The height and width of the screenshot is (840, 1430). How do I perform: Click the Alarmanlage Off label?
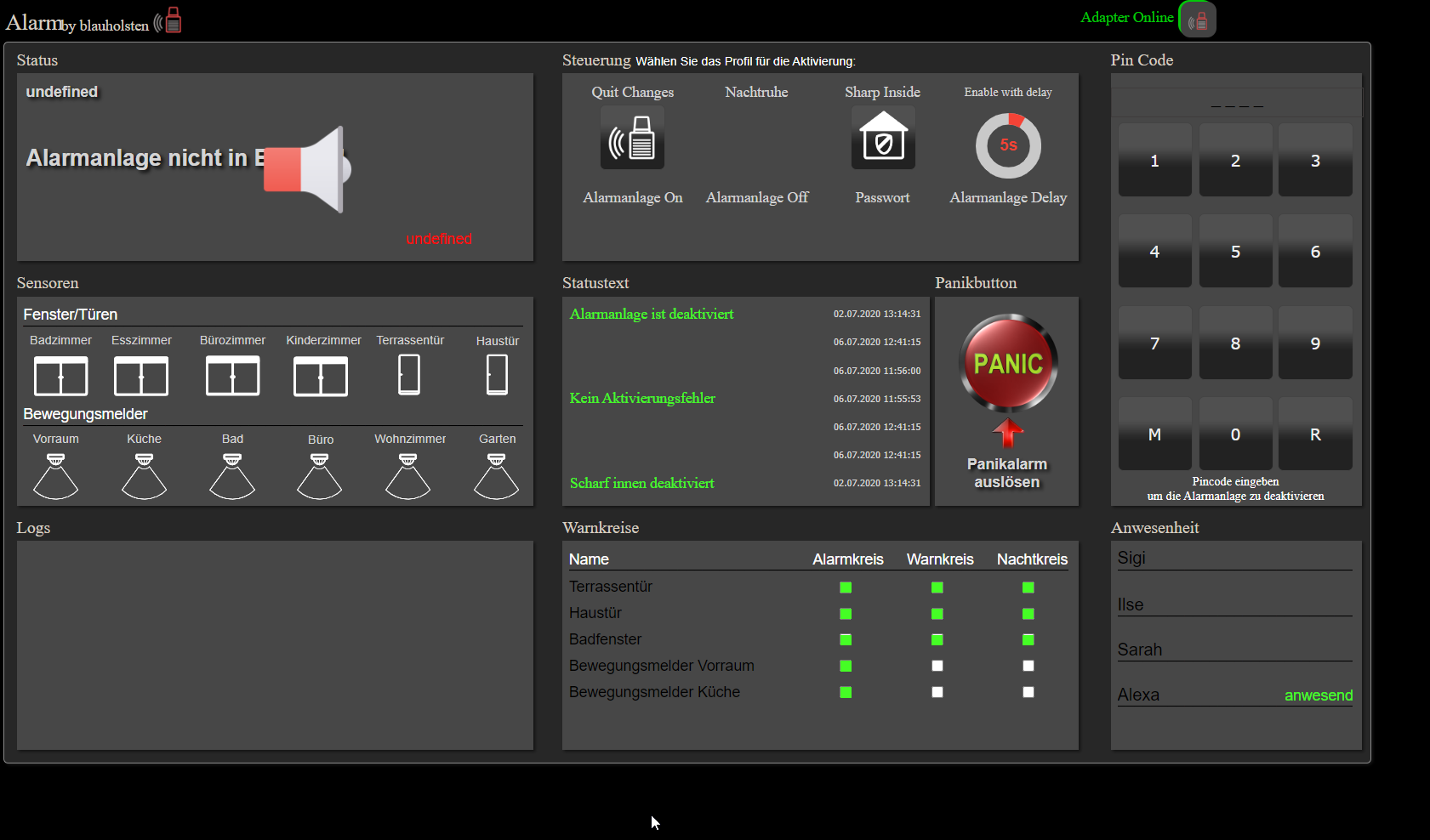(x=757, y=197)
